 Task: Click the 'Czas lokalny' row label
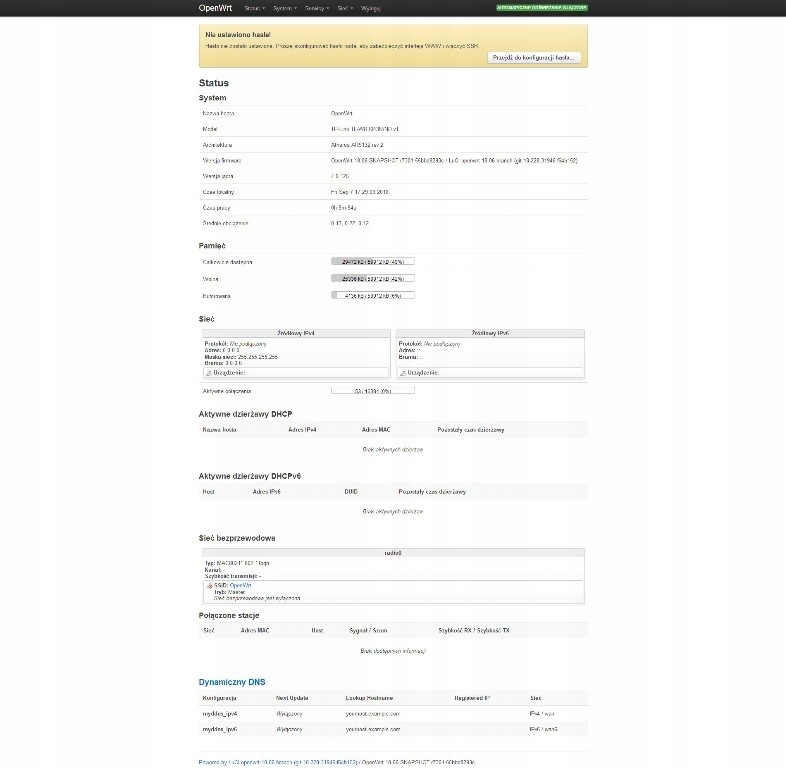(x=218, y=192)
